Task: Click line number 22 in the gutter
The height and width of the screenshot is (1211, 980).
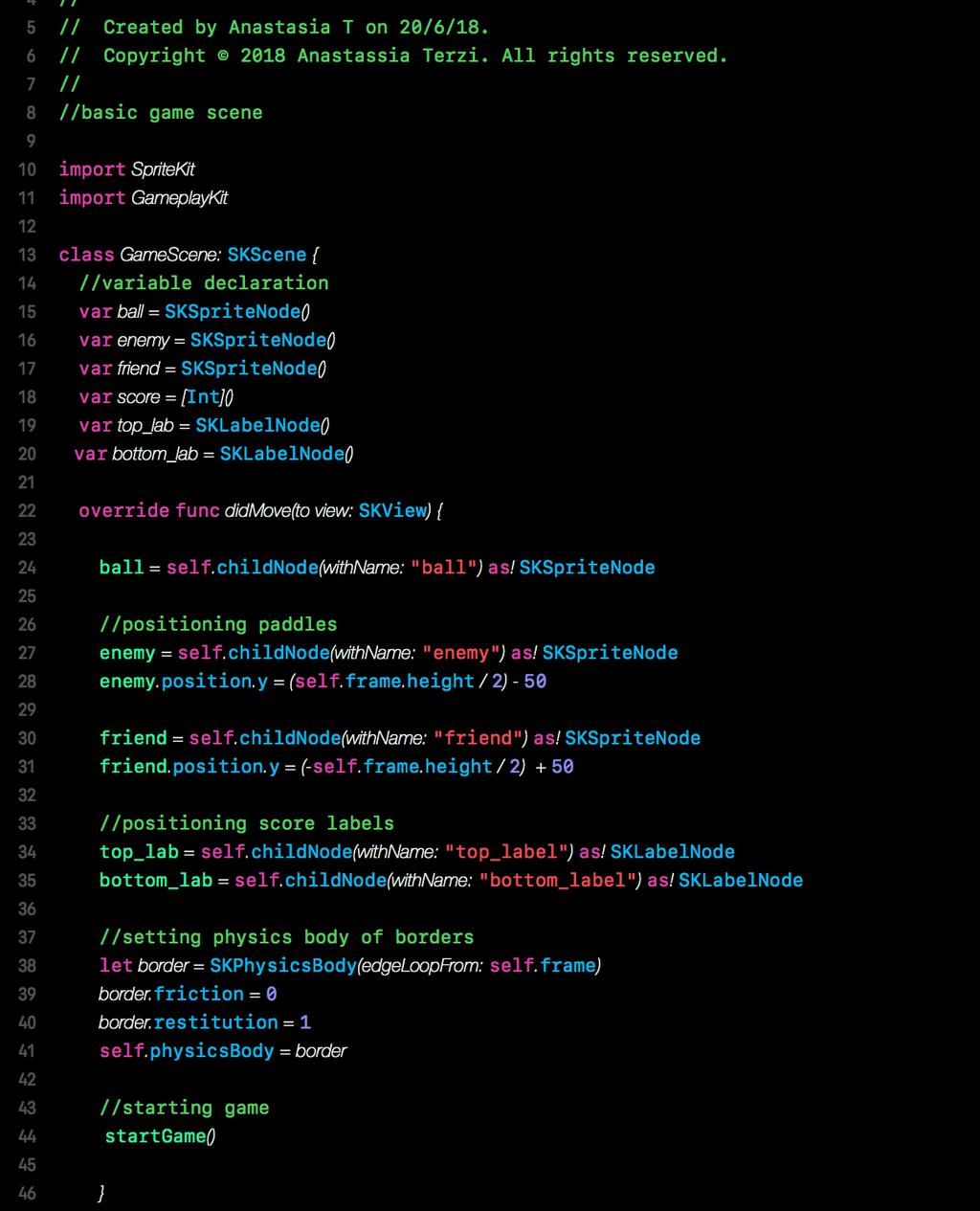Action: point(27,510)
